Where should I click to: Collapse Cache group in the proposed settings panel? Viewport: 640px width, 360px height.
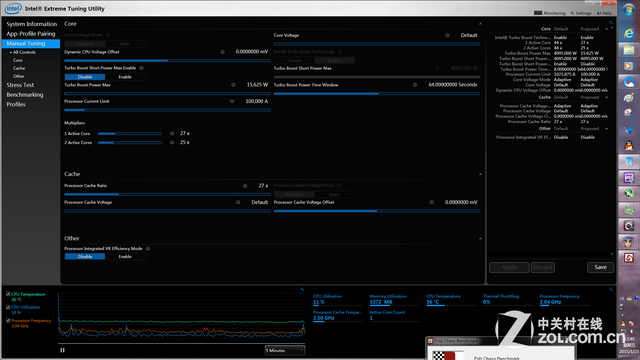click(x=606, y=97)
